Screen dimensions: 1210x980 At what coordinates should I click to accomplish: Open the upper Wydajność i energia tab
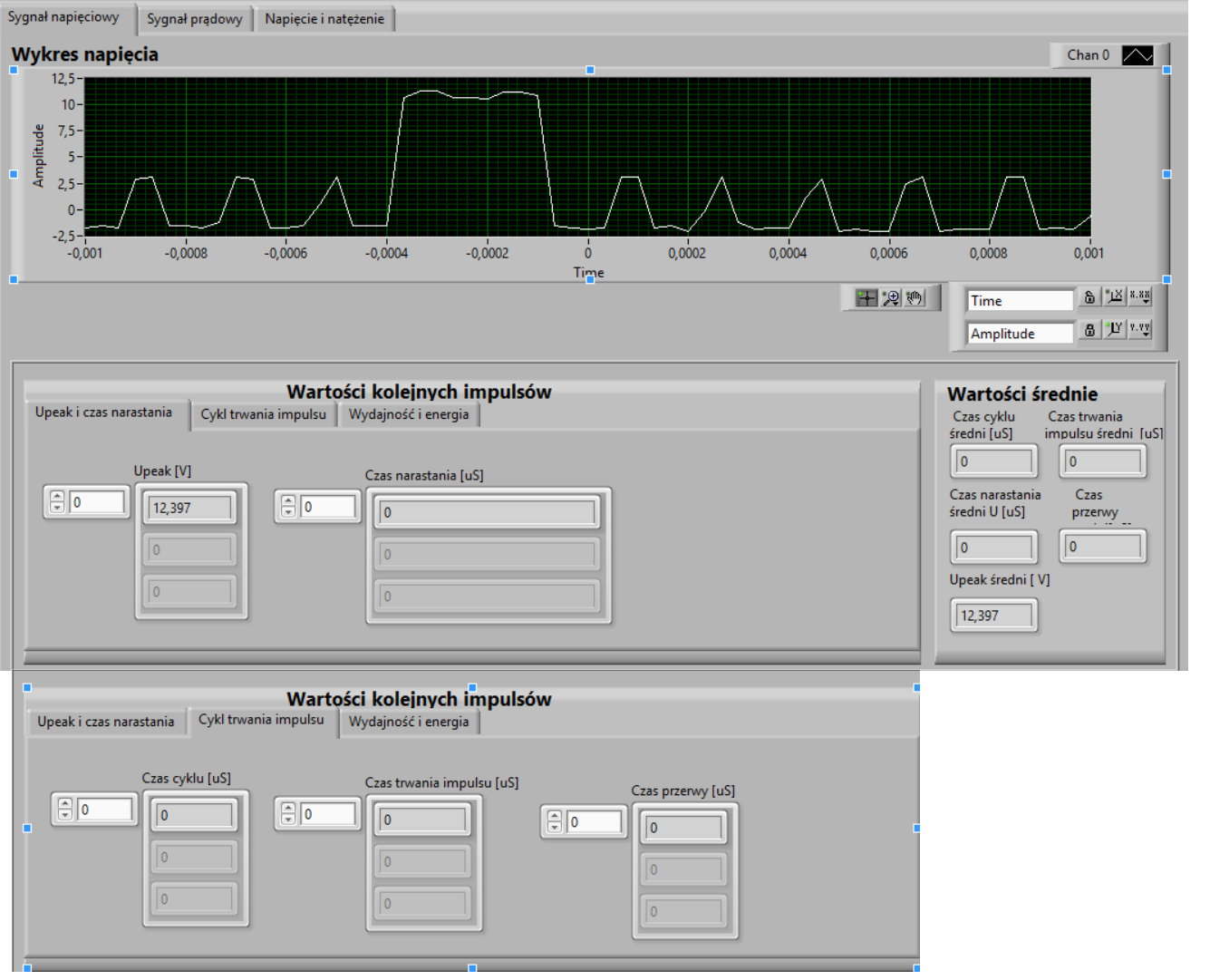pyautogui.click(x=409, y=414)
